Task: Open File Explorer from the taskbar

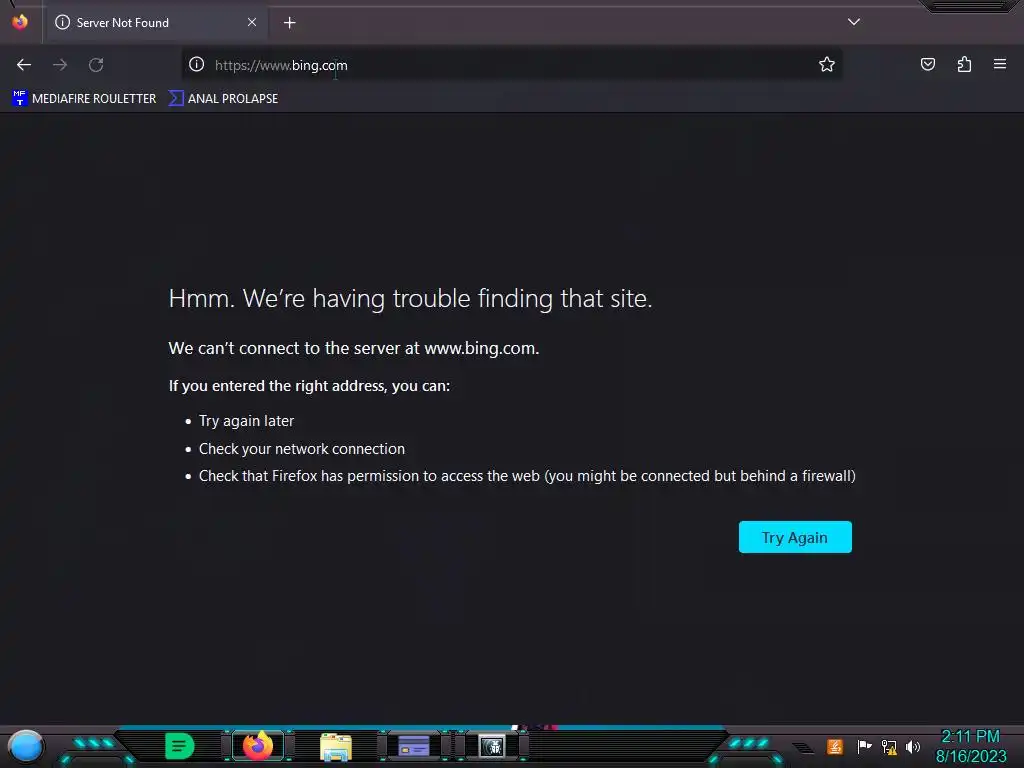Action: point(336,747)
